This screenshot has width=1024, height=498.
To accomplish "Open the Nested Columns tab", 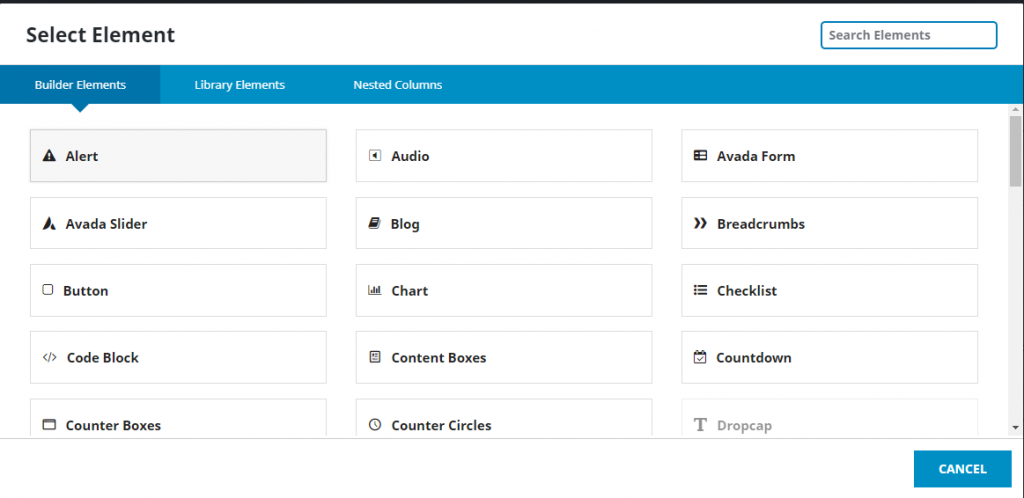I will tap(398, 85).
